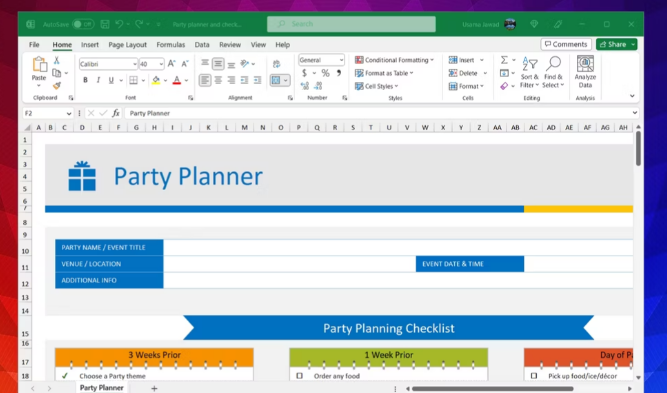Viewport: 667px width, 393px height.
Task: Toggle the Order any food checkbox
Action: click(299, 376)
